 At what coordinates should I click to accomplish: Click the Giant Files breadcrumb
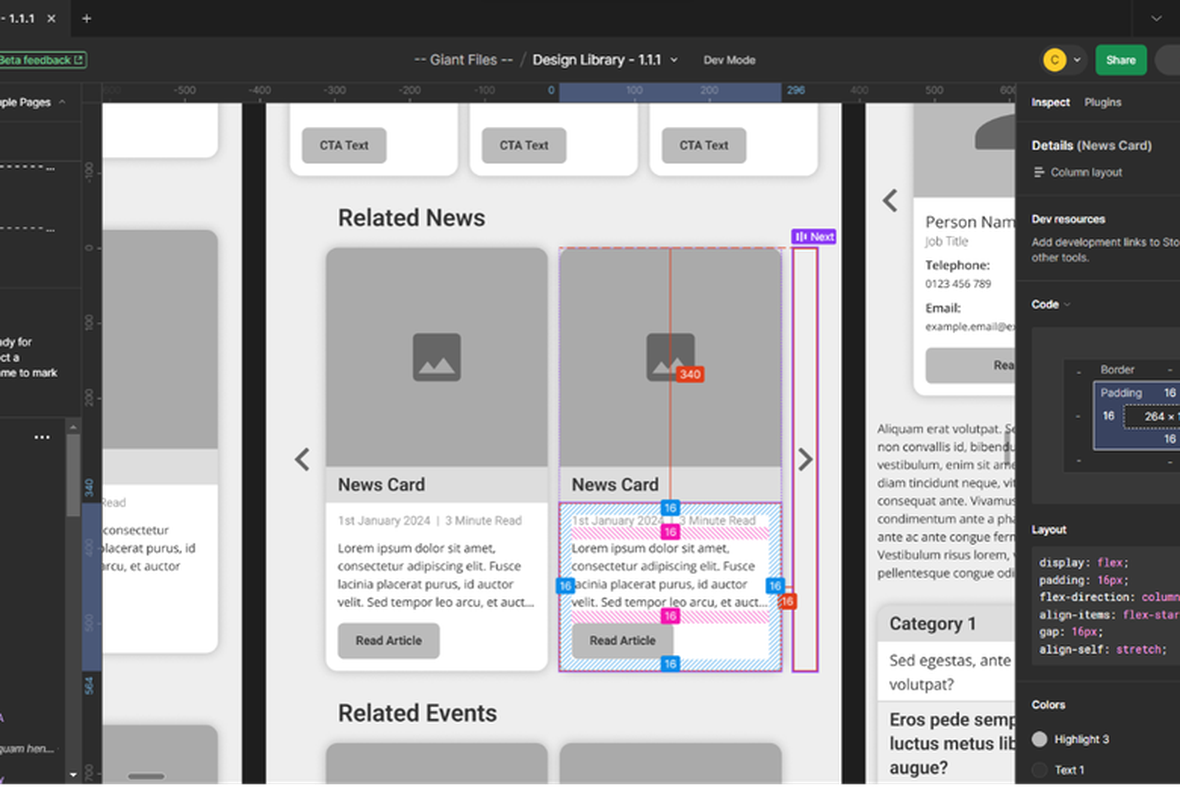(x=464, y=60)
